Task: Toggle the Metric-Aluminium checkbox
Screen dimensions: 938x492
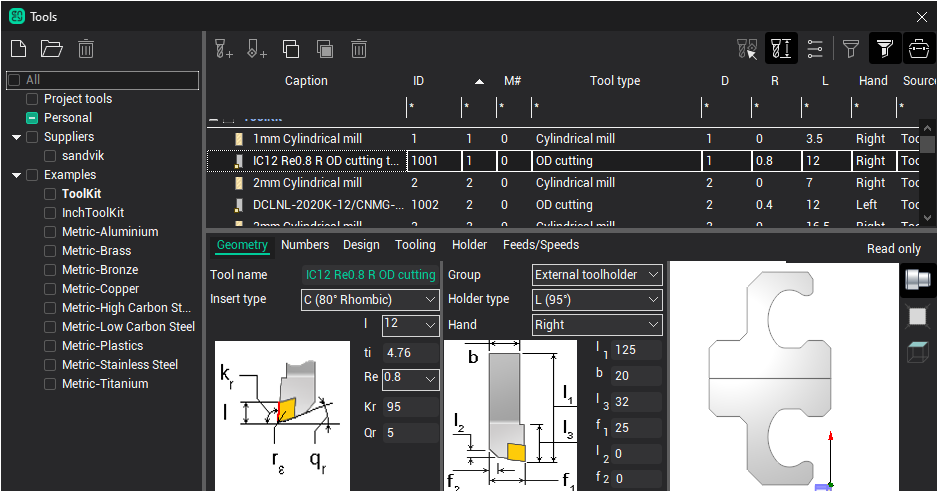Action: coord(51,232)
